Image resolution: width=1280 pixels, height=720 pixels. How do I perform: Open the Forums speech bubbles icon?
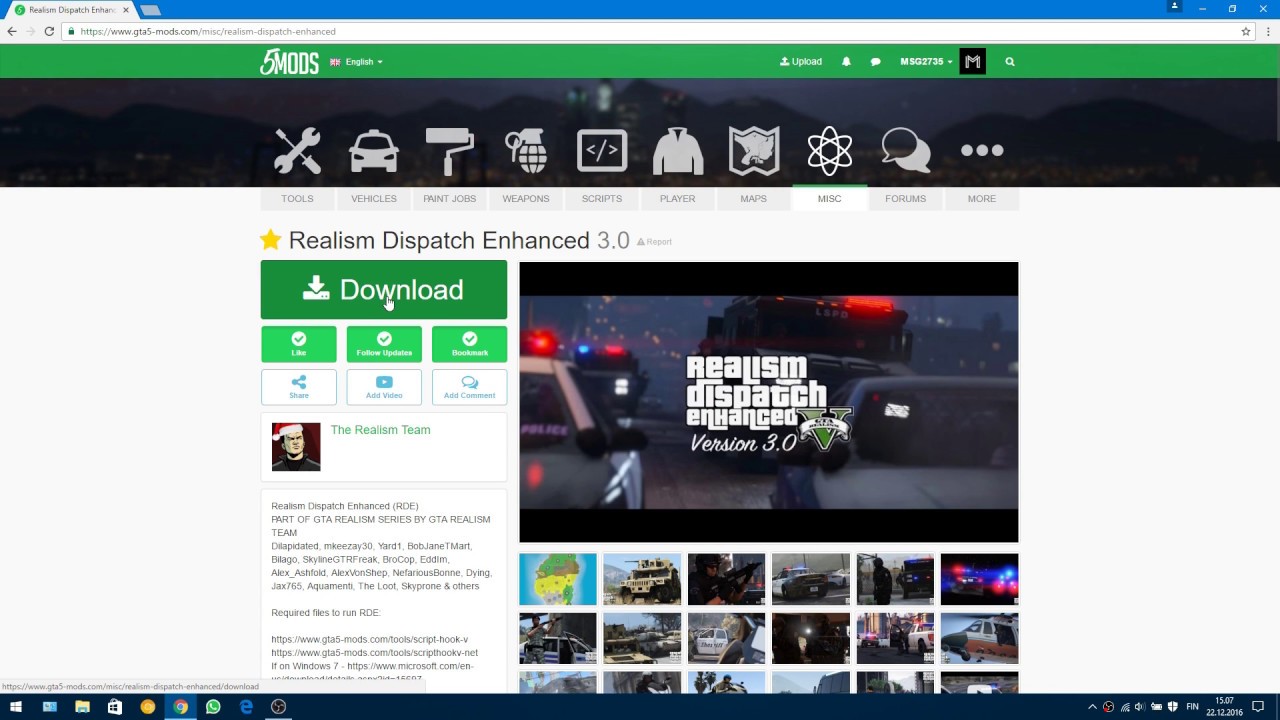coord(906,151)
